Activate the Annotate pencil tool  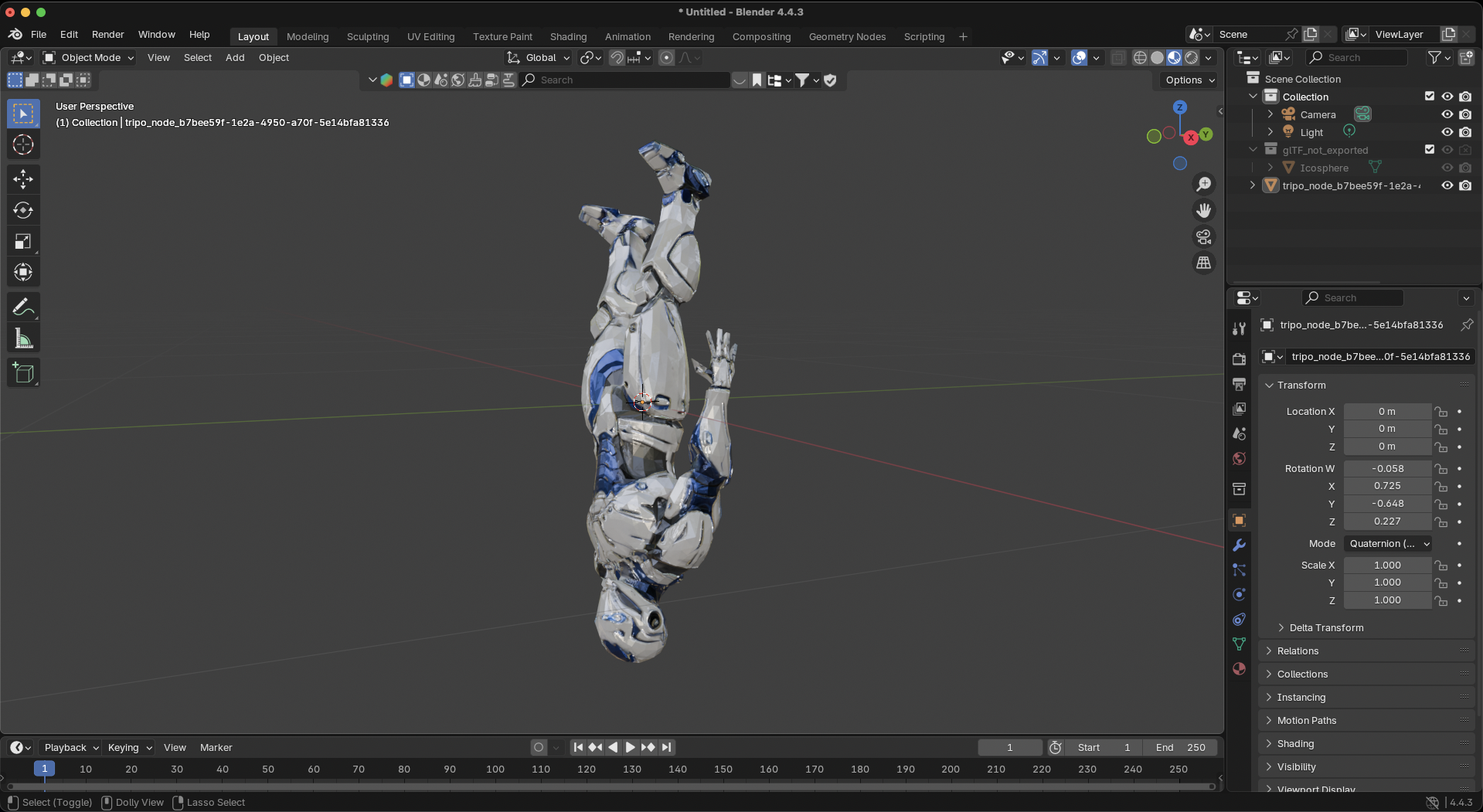[x=23, y=307]
